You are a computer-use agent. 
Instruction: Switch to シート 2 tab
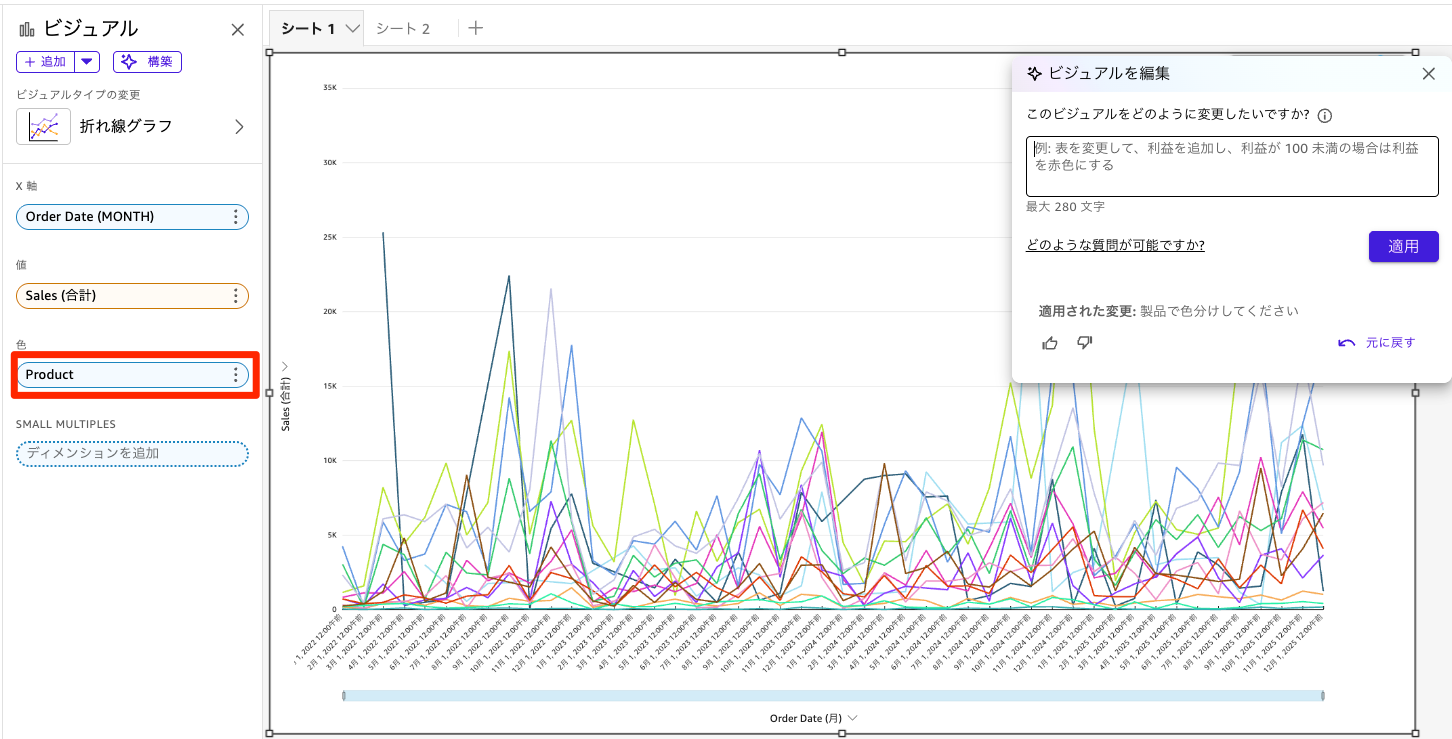pos(402,29)
